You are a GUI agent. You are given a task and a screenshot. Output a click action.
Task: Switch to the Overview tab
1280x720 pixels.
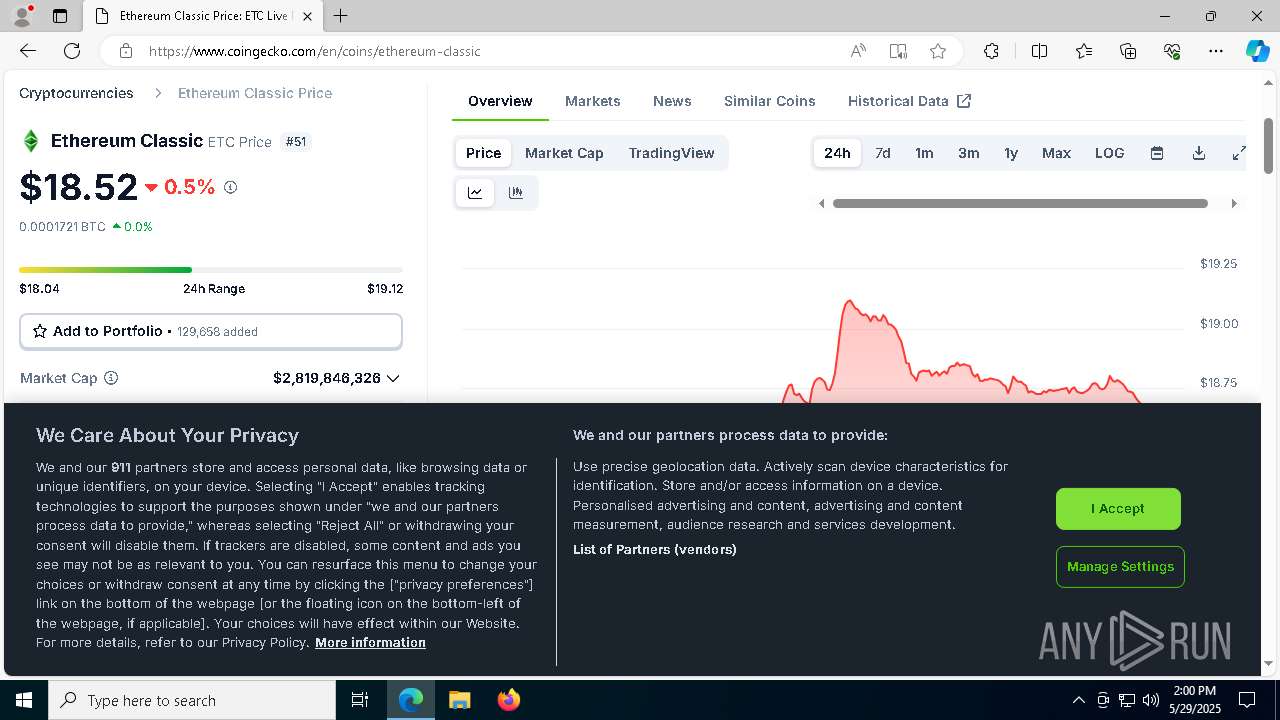click(500, 101)
